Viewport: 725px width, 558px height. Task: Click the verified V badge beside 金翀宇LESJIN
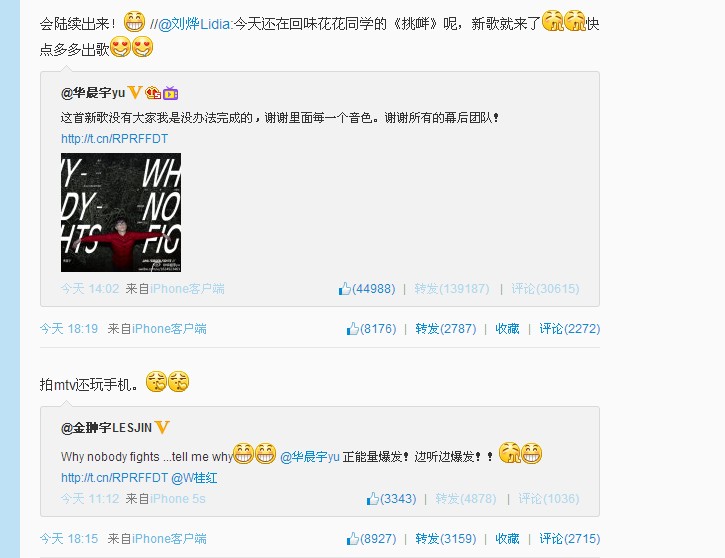(x=162, y=427)
